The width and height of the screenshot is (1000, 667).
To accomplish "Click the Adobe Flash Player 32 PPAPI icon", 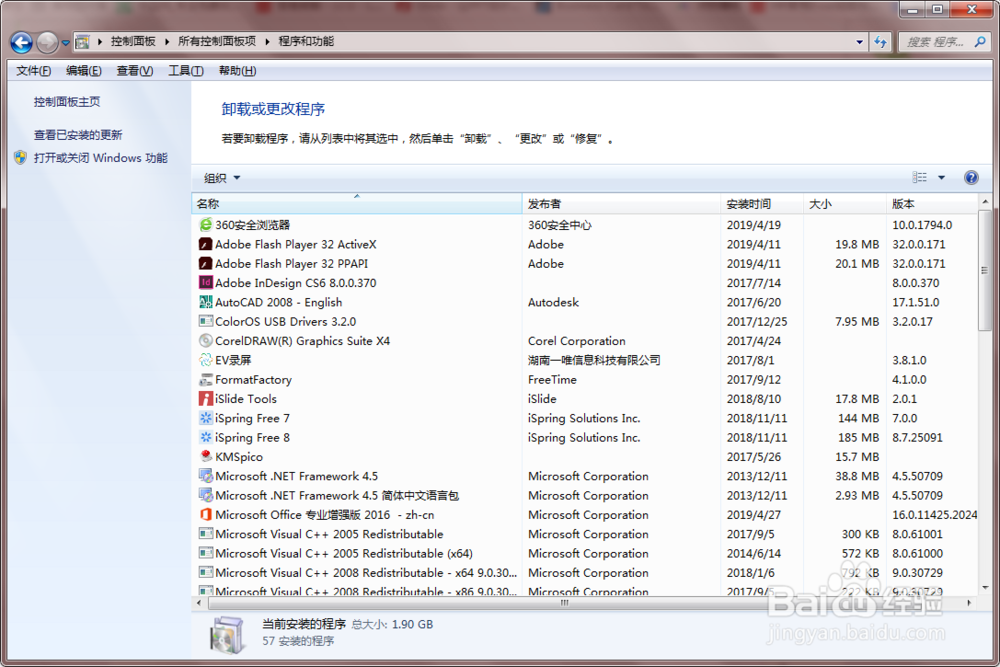I will (x=205, y=263).
